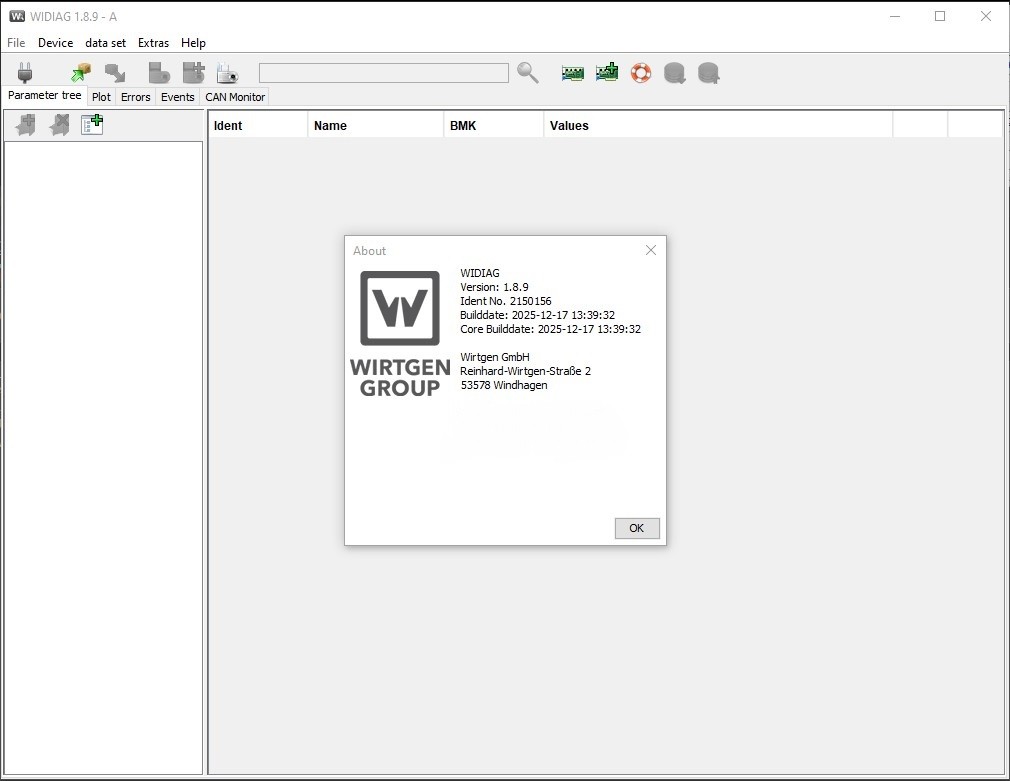Minimize the WIDIAG main window
The width and height of the screenshot is (1010, 781).
click(895, 16)
